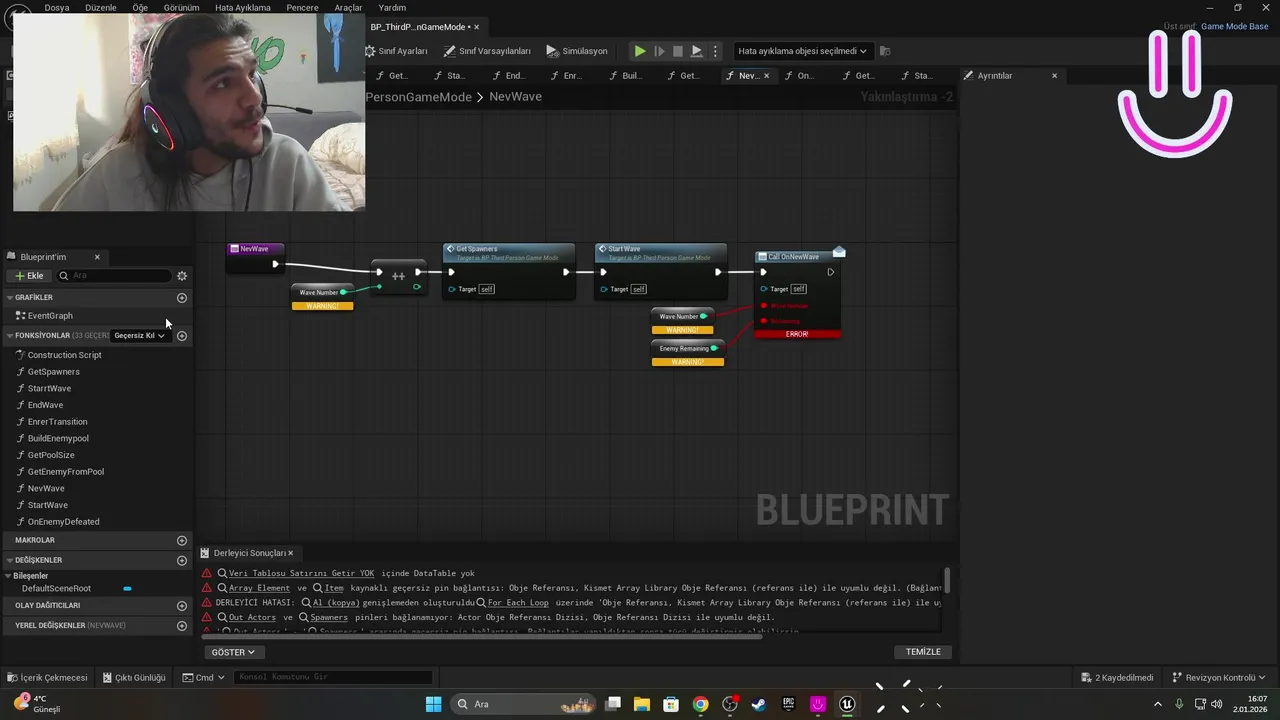Click the Game Mode Base parent class link
Screen dimensions: 1280x720
click(1234, 27)
